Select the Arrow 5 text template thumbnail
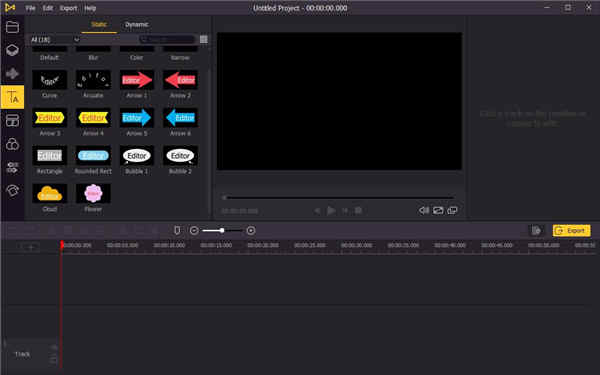Viewport: 600px width, 375px height. tap(137, 118)
